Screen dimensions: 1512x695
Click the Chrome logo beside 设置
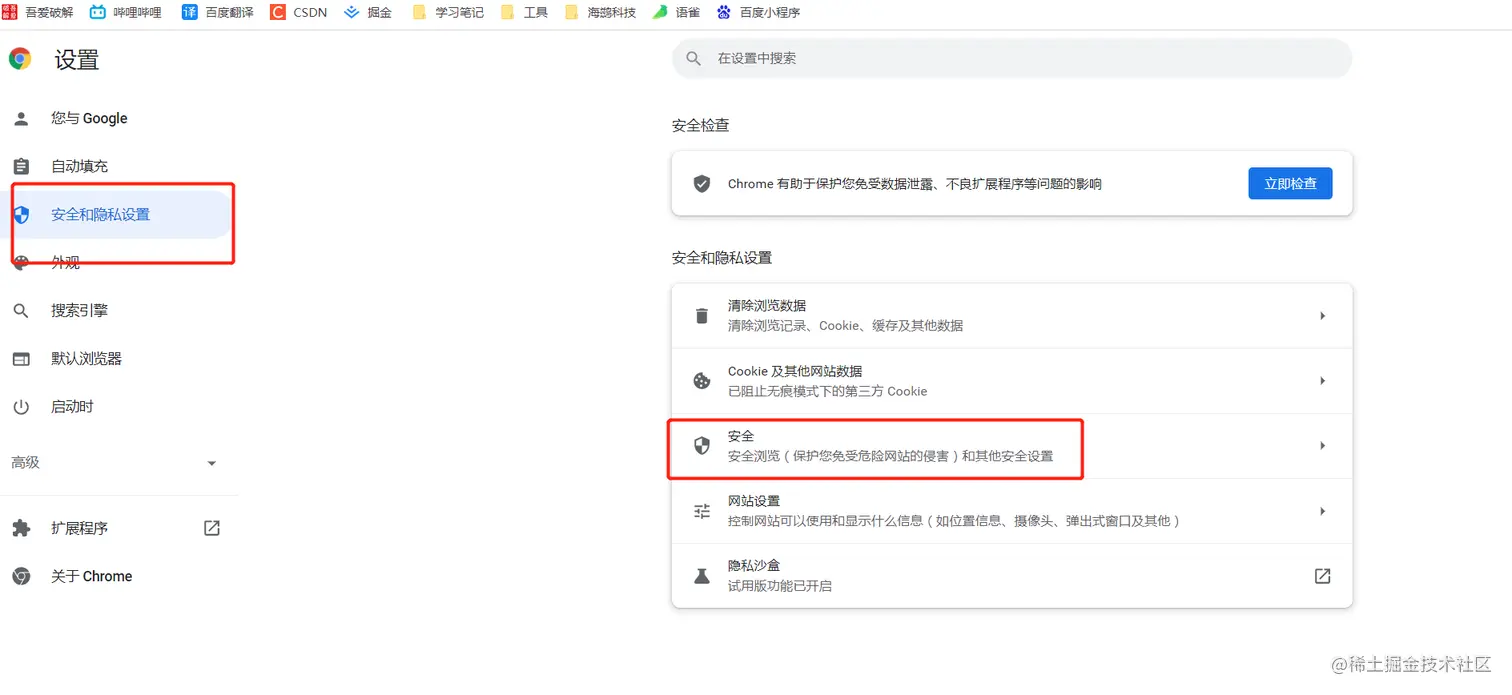(x=20, y=59)
